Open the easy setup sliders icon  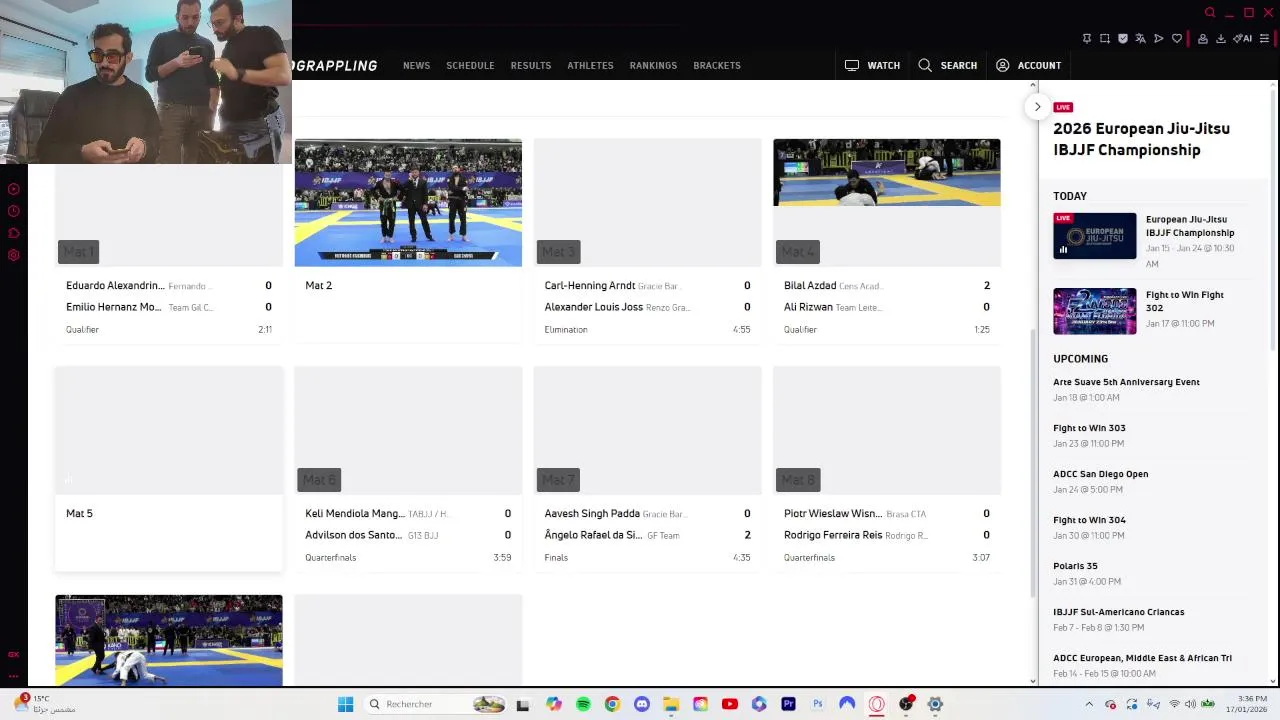coord(1264,39)
